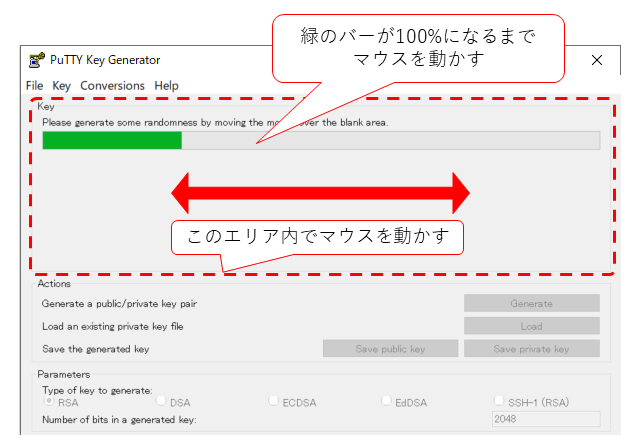Click the PuTTY Key Generator title icon
This screenshot has width=640, height=444.
click(37, 60)
